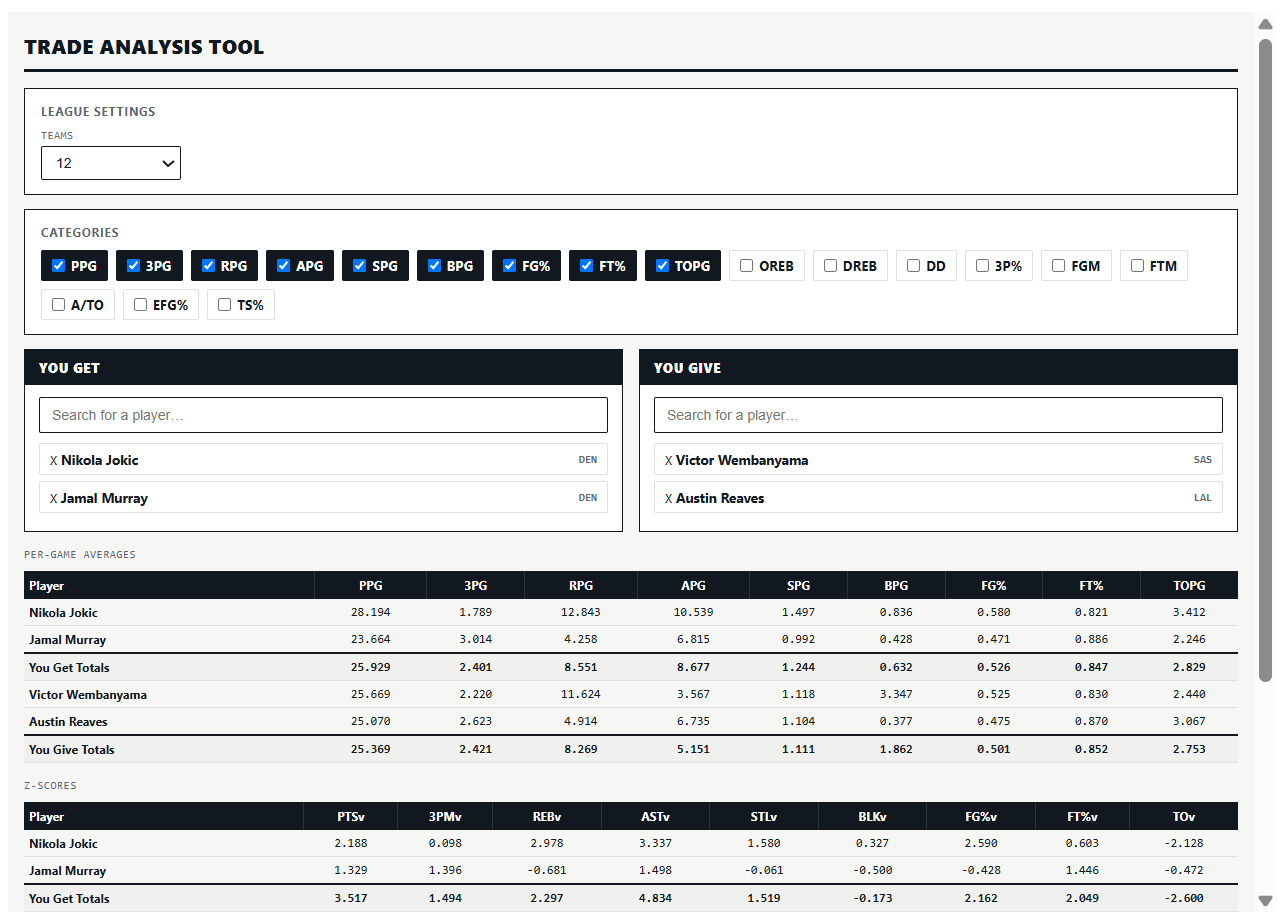Click the RPG column header in averages table
This screenshot has height=919, width=1285.
581,586
